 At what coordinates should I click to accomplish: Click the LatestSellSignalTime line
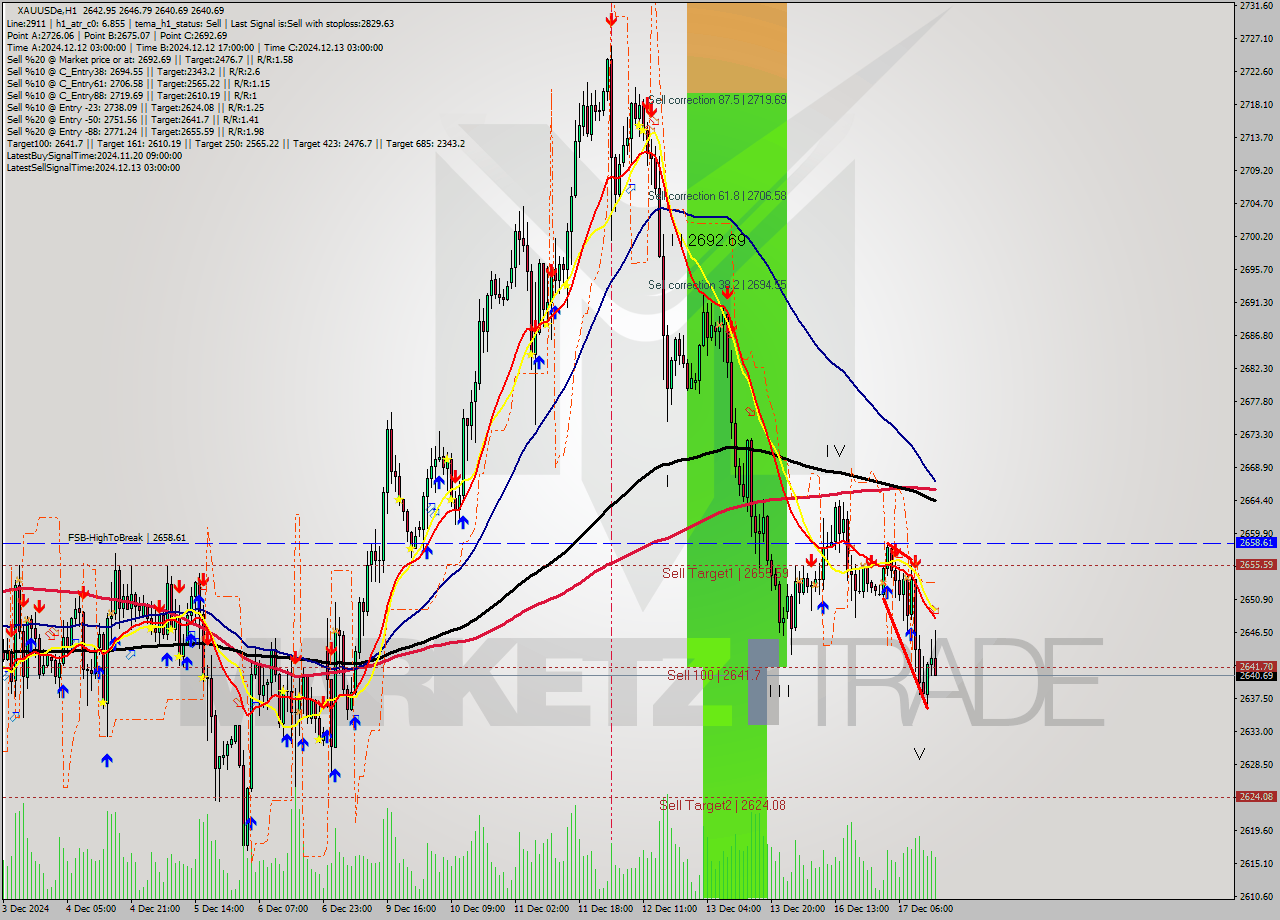[93, 167]
